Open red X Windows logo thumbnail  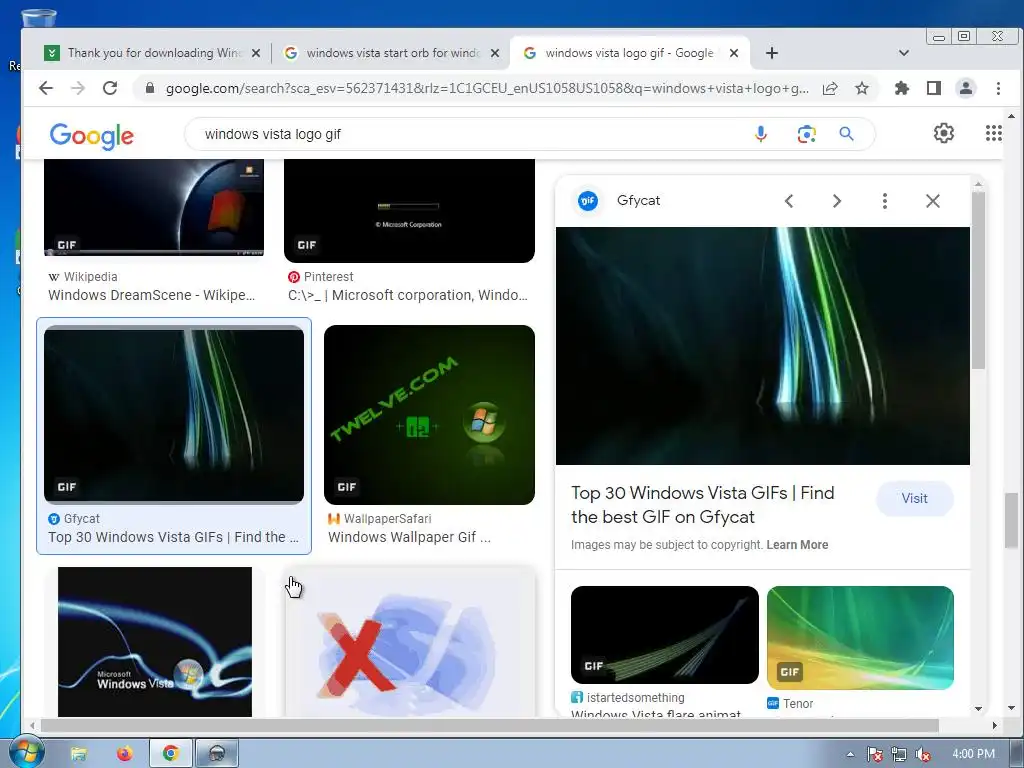click(409, 642)
